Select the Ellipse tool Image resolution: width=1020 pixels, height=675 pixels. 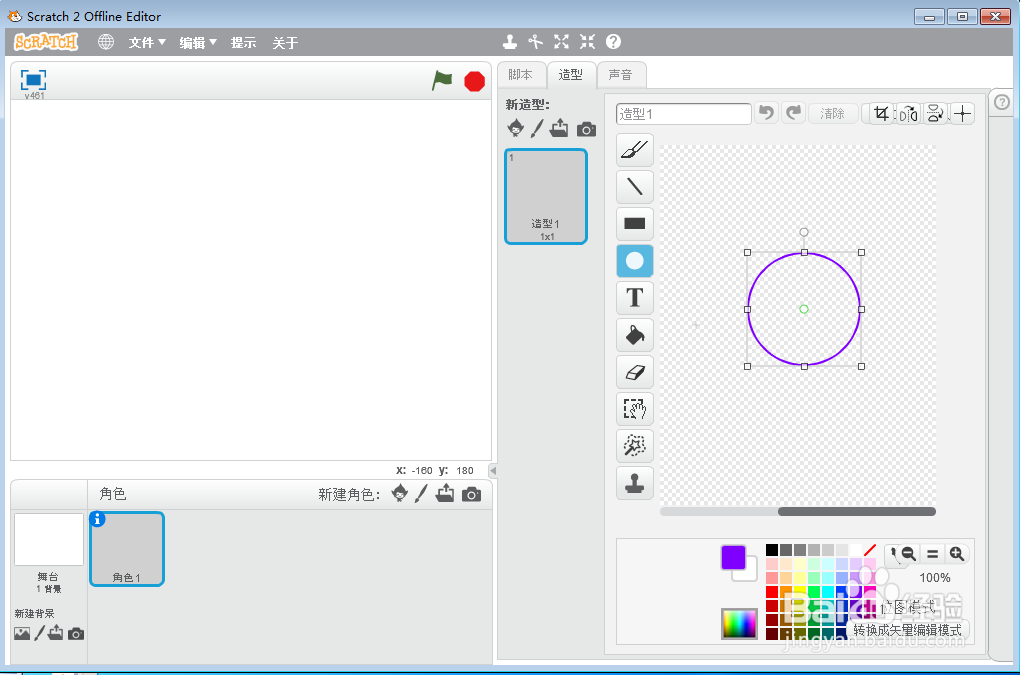[634, 261]
